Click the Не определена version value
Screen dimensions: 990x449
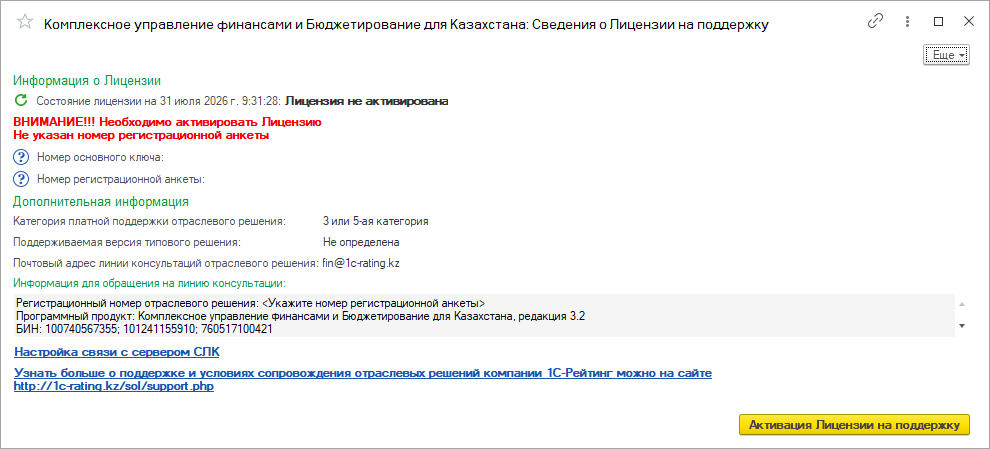point(361,242)
